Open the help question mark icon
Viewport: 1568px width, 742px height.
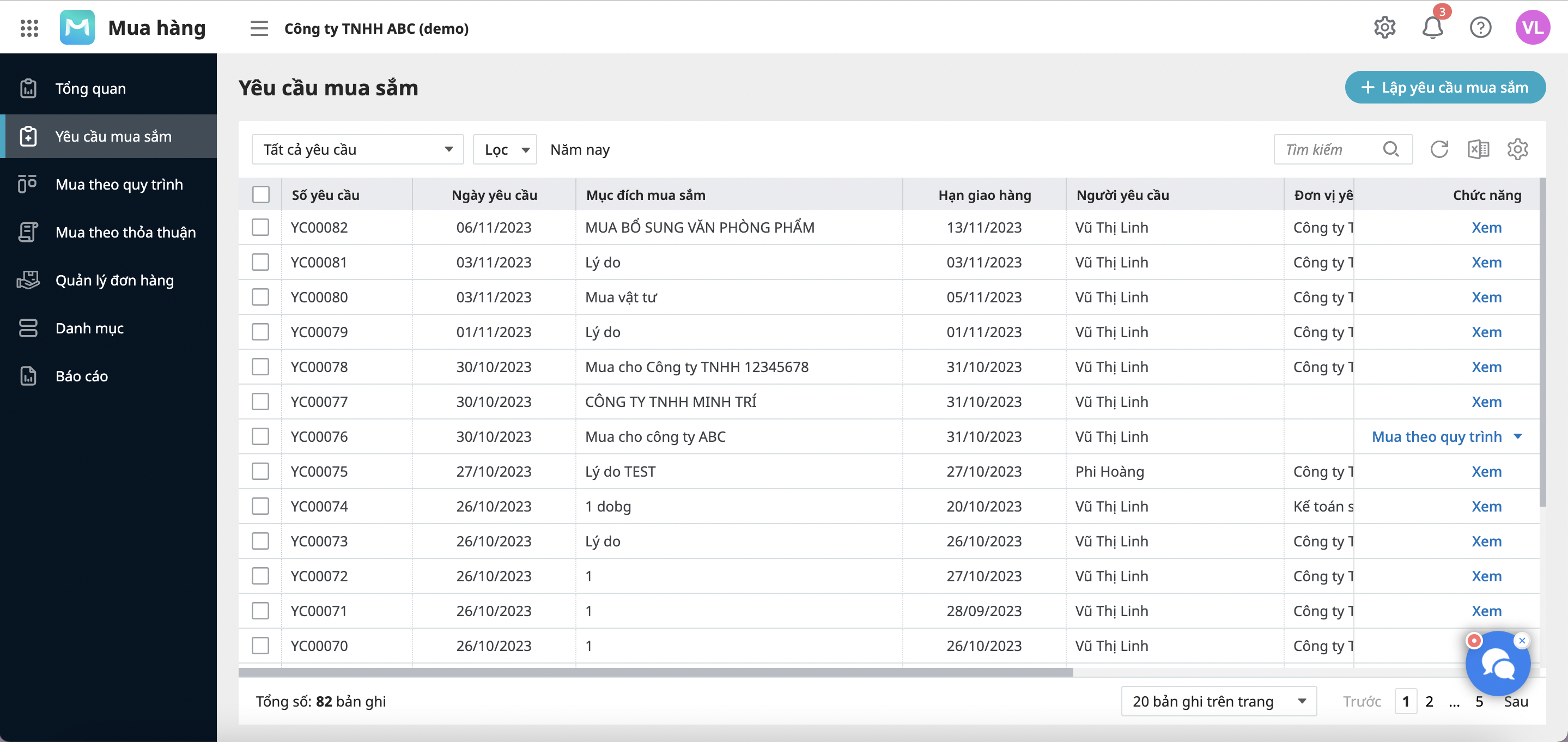tap(1480, 27)
